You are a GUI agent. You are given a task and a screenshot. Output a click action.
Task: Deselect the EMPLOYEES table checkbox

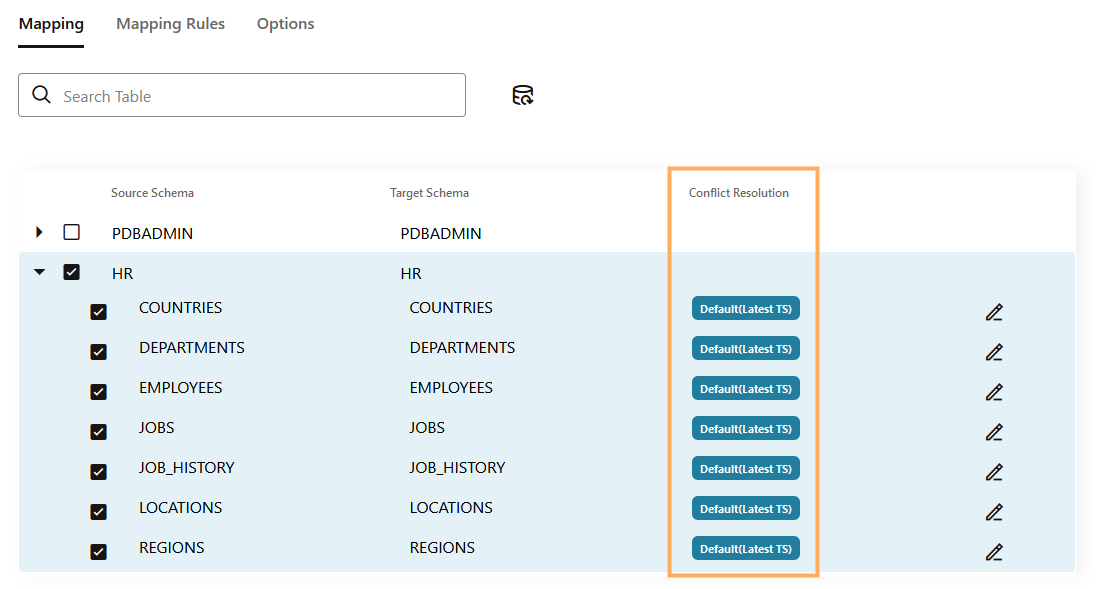coord(98,391)
